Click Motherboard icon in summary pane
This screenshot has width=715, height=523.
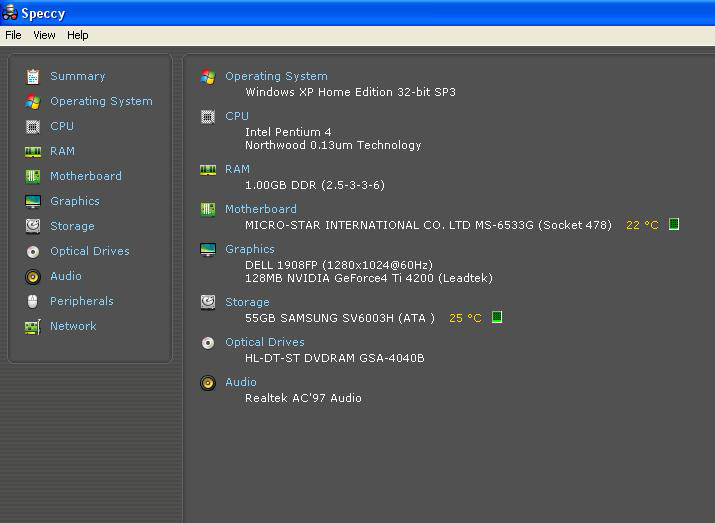[x=208, y=210]
